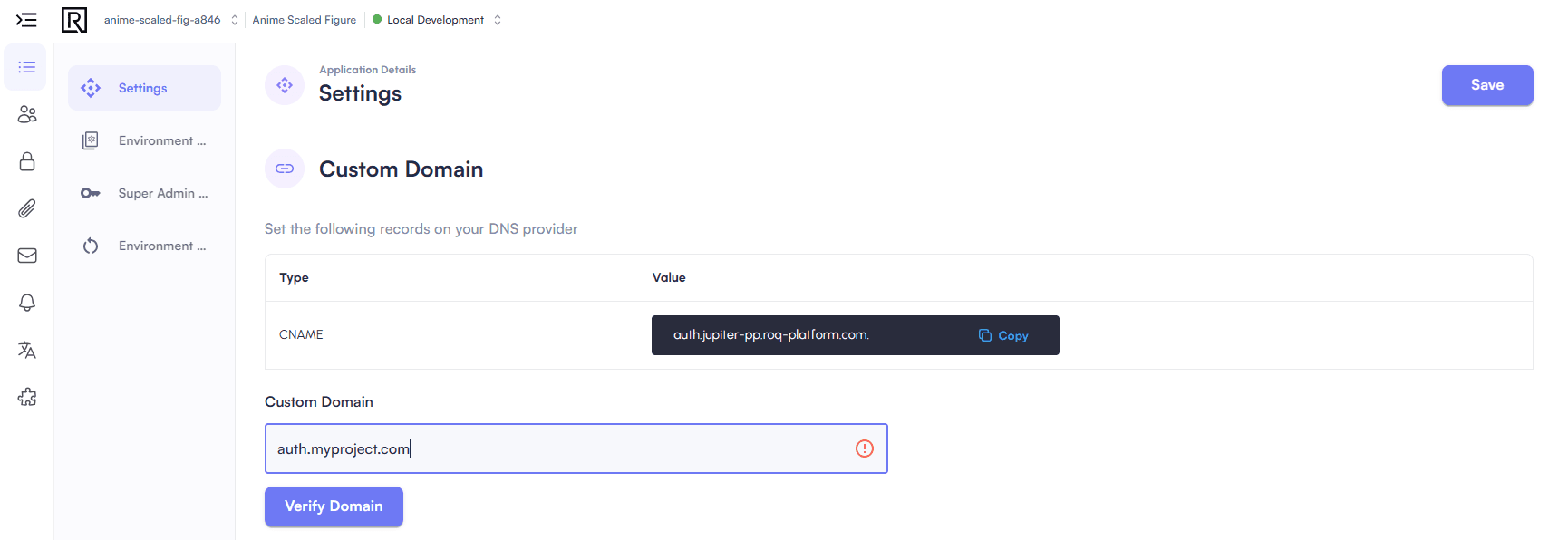The image size is (1568, 540).
Task: Collapse the sidebar with the menu toggle icon
Action: click(x=26, y=20)
